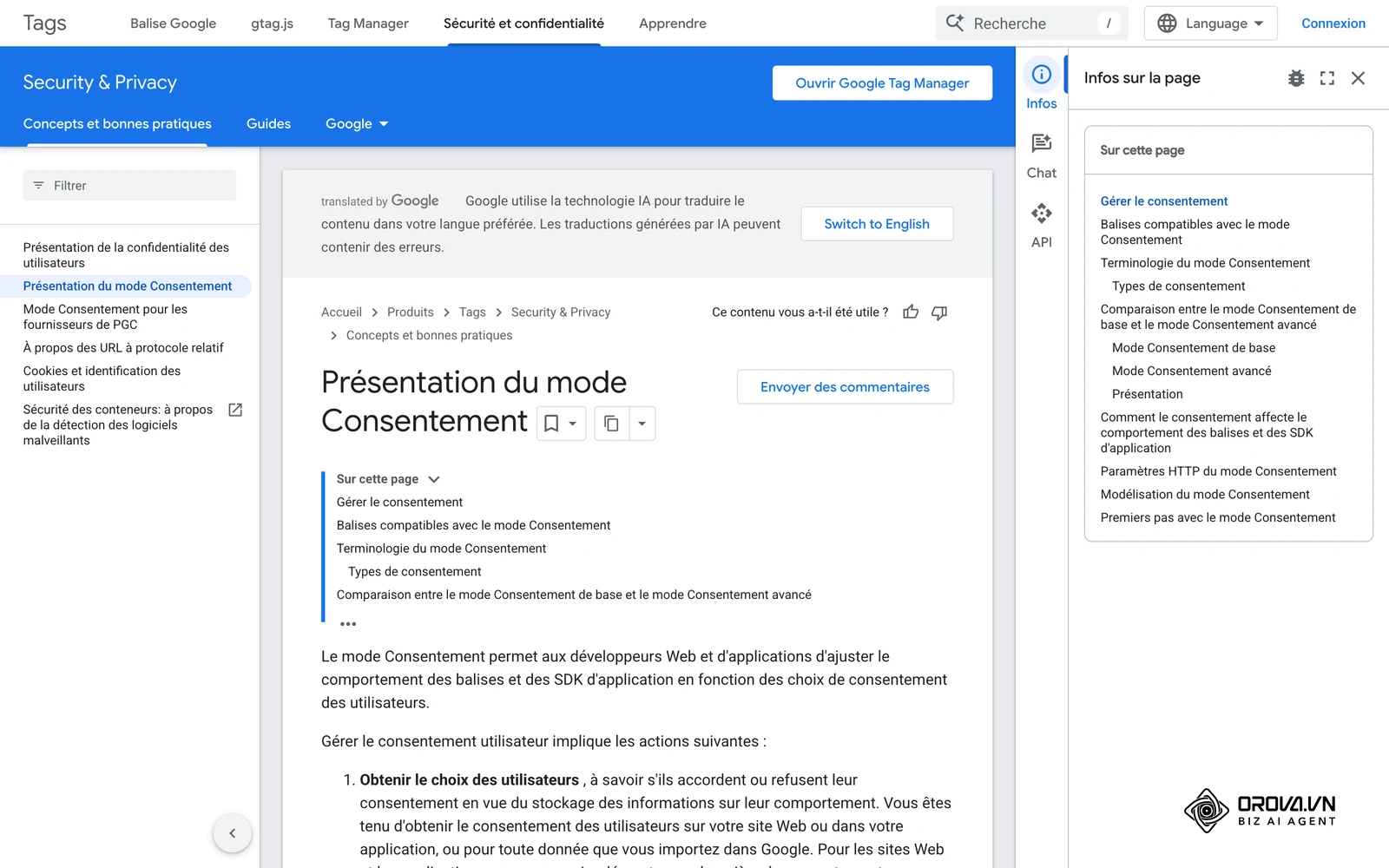Expand the Infos panel to fullscreen

click(x=1327, y=78)
